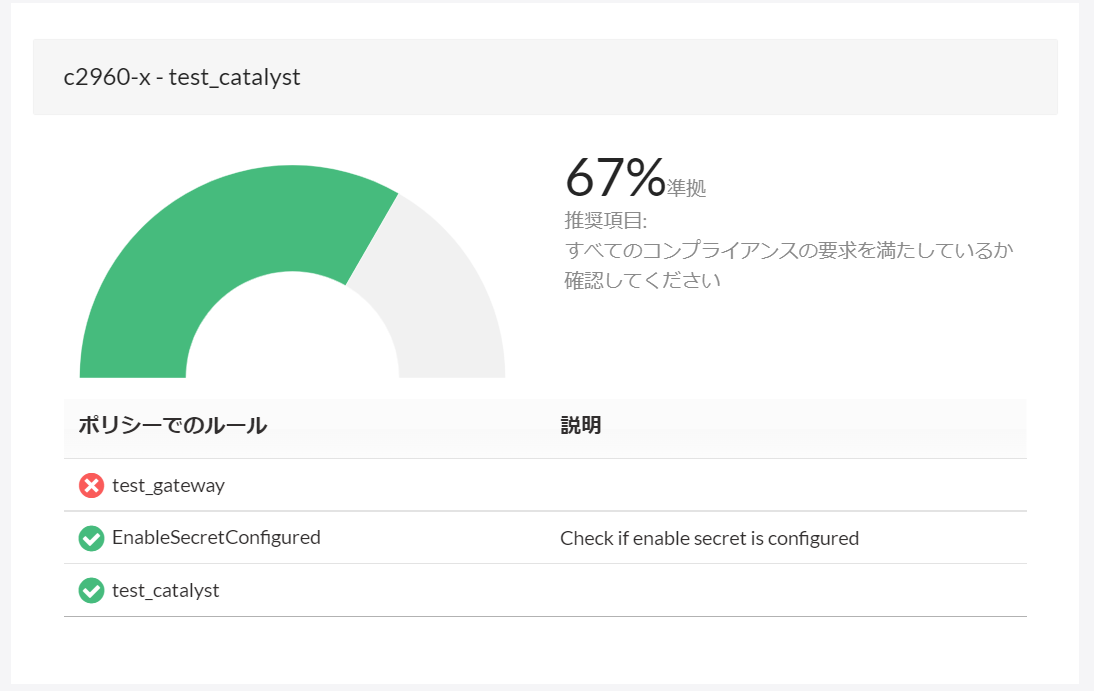Click the 確認してください line of recommendation
The image size is (1094, 691).
coord(642,281)
